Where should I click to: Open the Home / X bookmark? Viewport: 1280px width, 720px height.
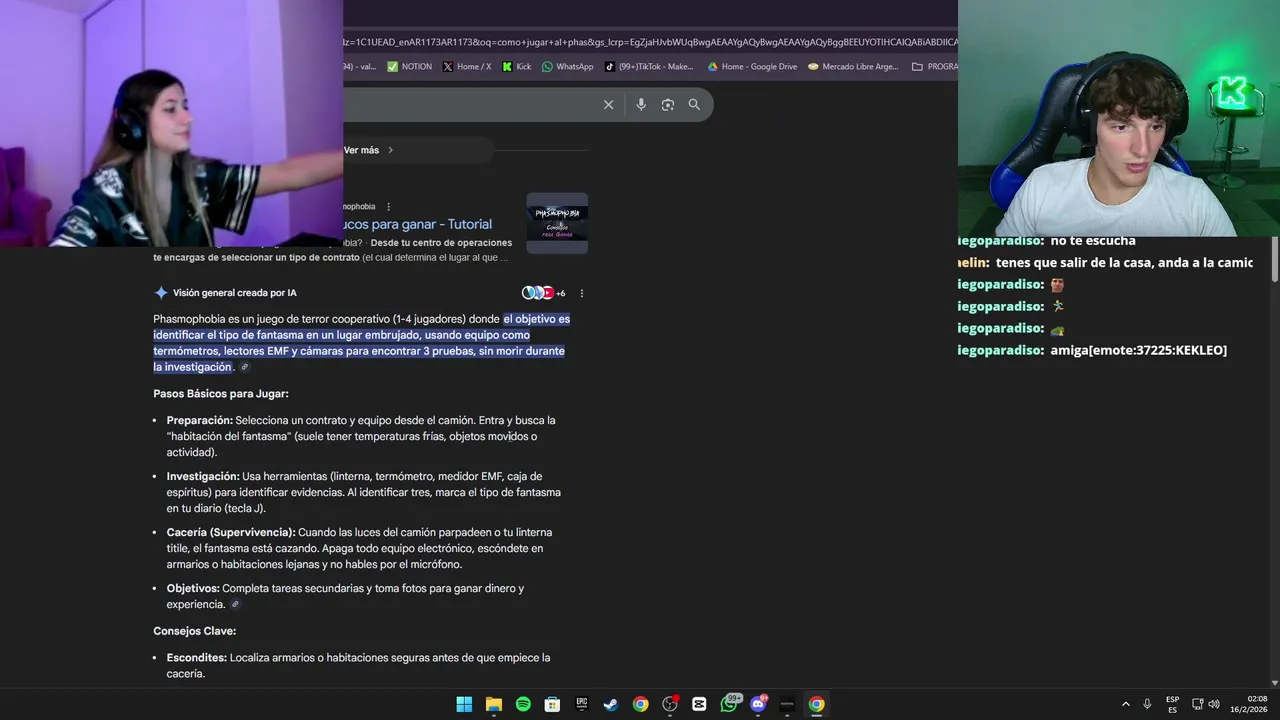[467, 67]
